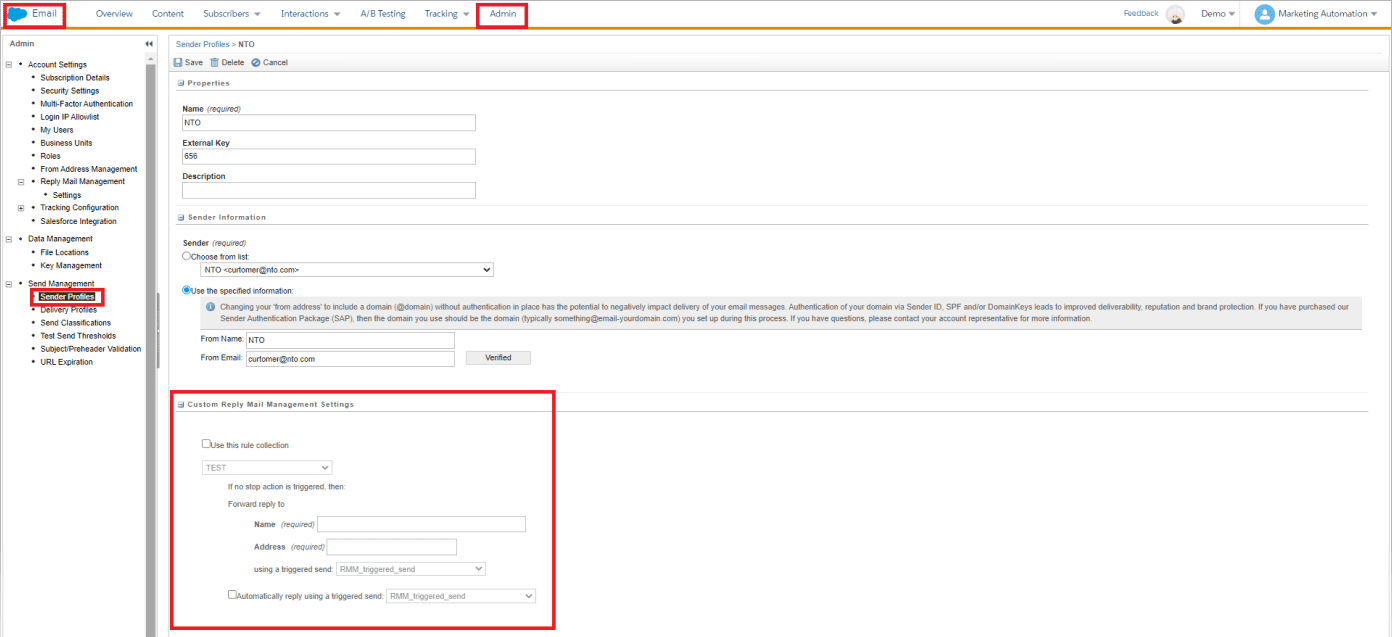Click the user avatar next to Feedback
This screenshot has width=1392, height=637.
(x=1176, y=14)
